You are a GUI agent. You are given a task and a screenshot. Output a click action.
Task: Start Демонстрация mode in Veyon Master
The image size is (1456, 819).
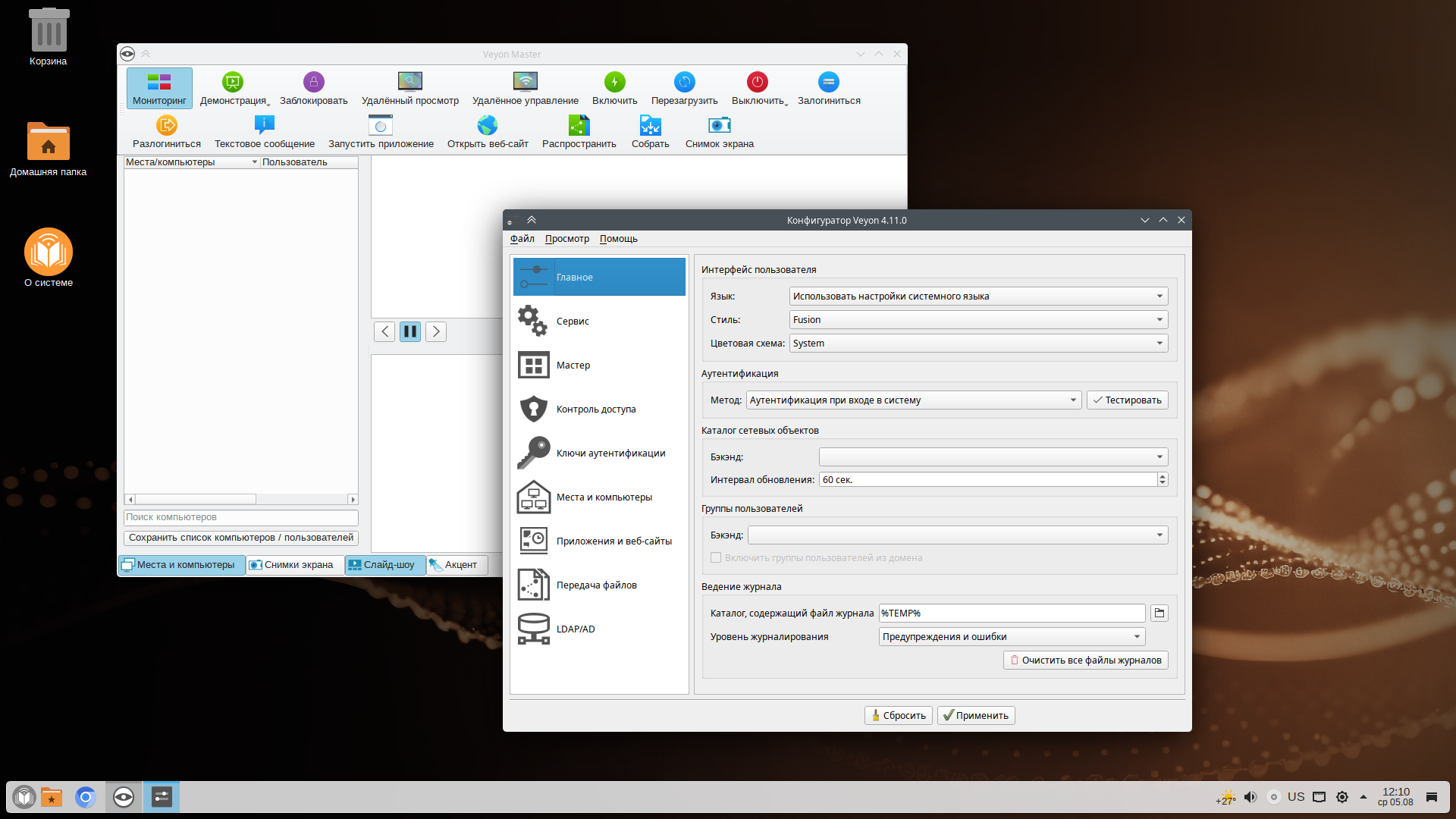coord(233,88)
